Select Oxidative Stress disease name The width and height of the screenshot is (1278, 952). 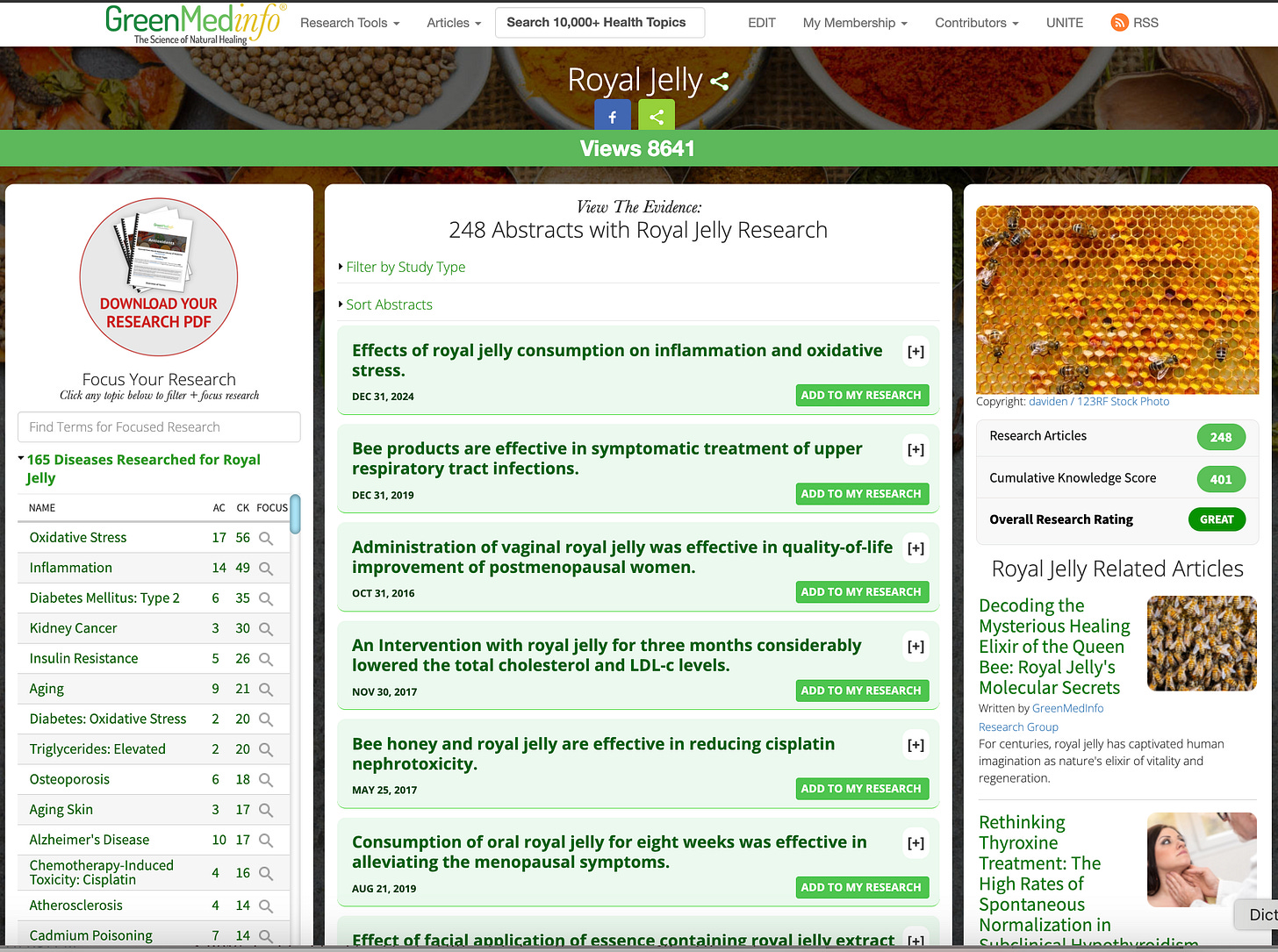[x=78, y=538]
